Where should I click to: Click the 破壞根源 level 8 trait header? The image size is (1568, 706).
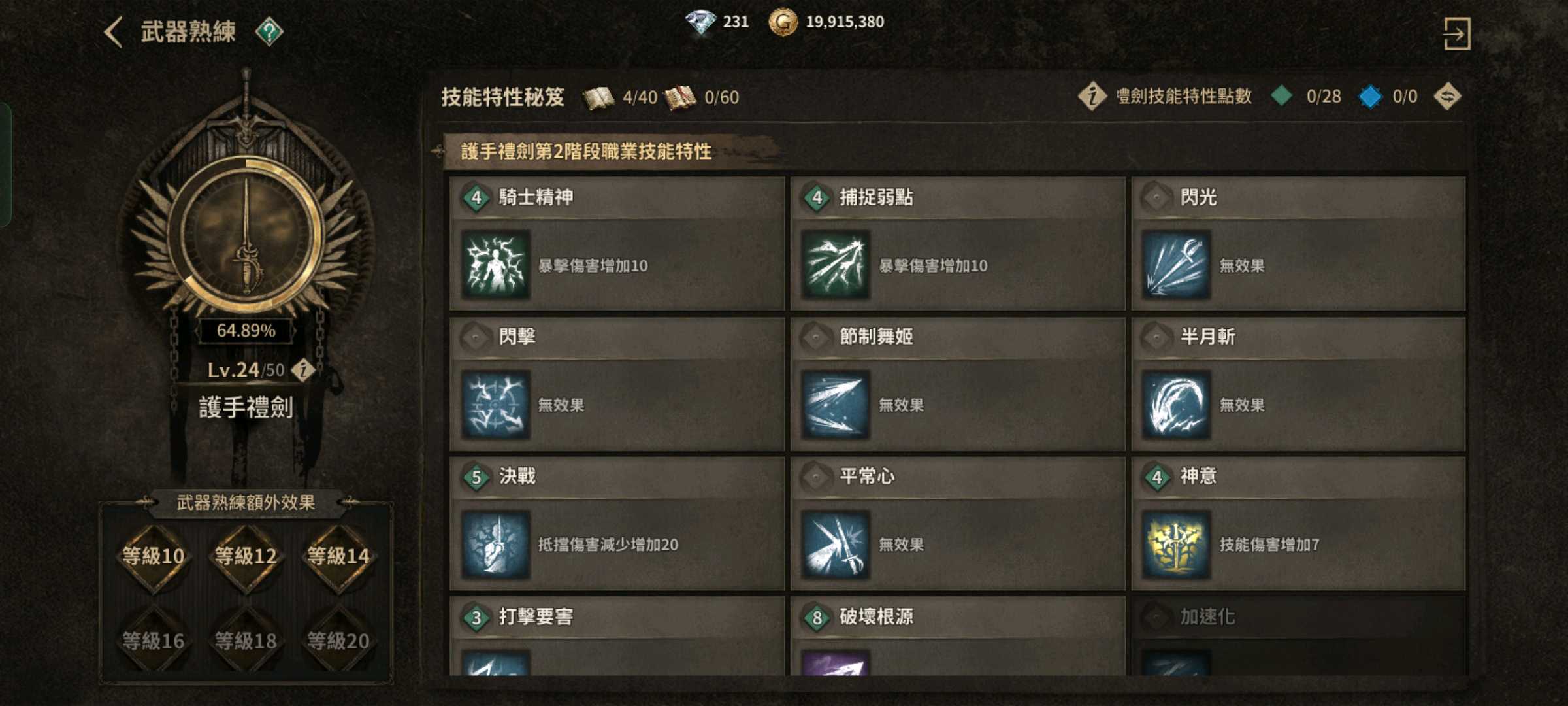958,616
